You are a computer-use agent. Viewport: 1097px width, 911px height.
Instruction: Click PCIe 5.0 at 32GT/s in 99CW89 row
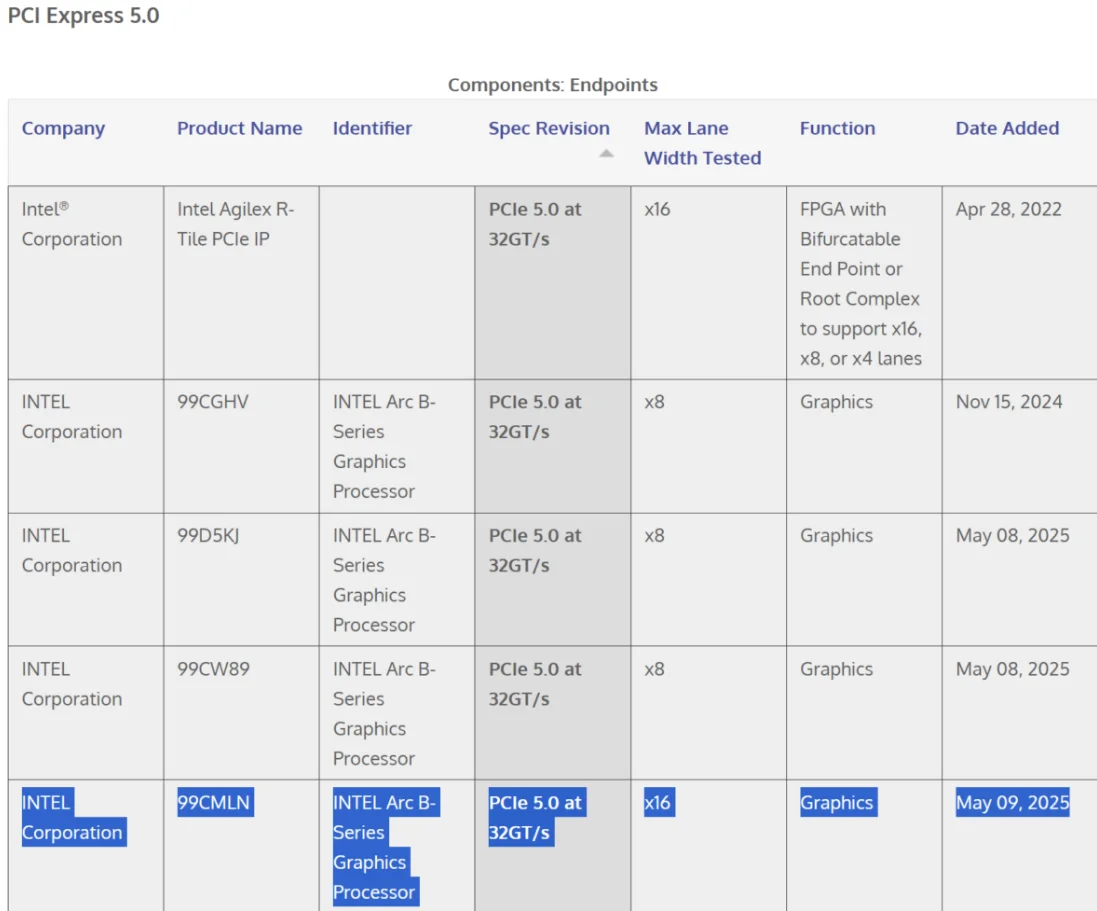point(535,684)
